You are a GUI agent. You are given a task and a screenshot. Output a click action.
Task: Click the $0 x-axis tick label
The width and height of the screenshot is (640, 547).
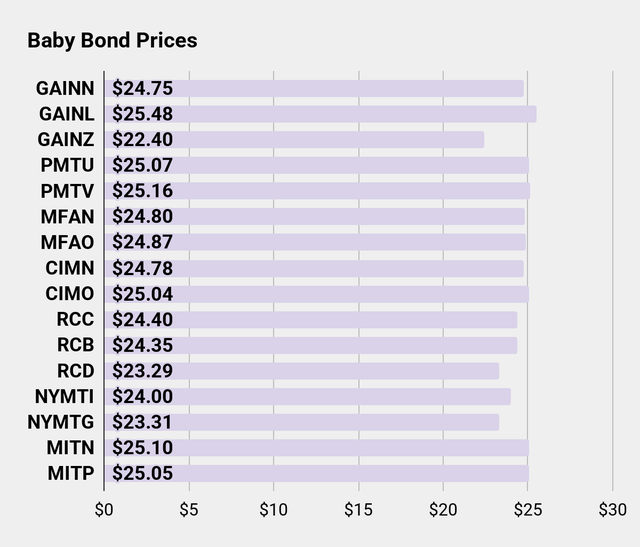click(x=104, y=509)
